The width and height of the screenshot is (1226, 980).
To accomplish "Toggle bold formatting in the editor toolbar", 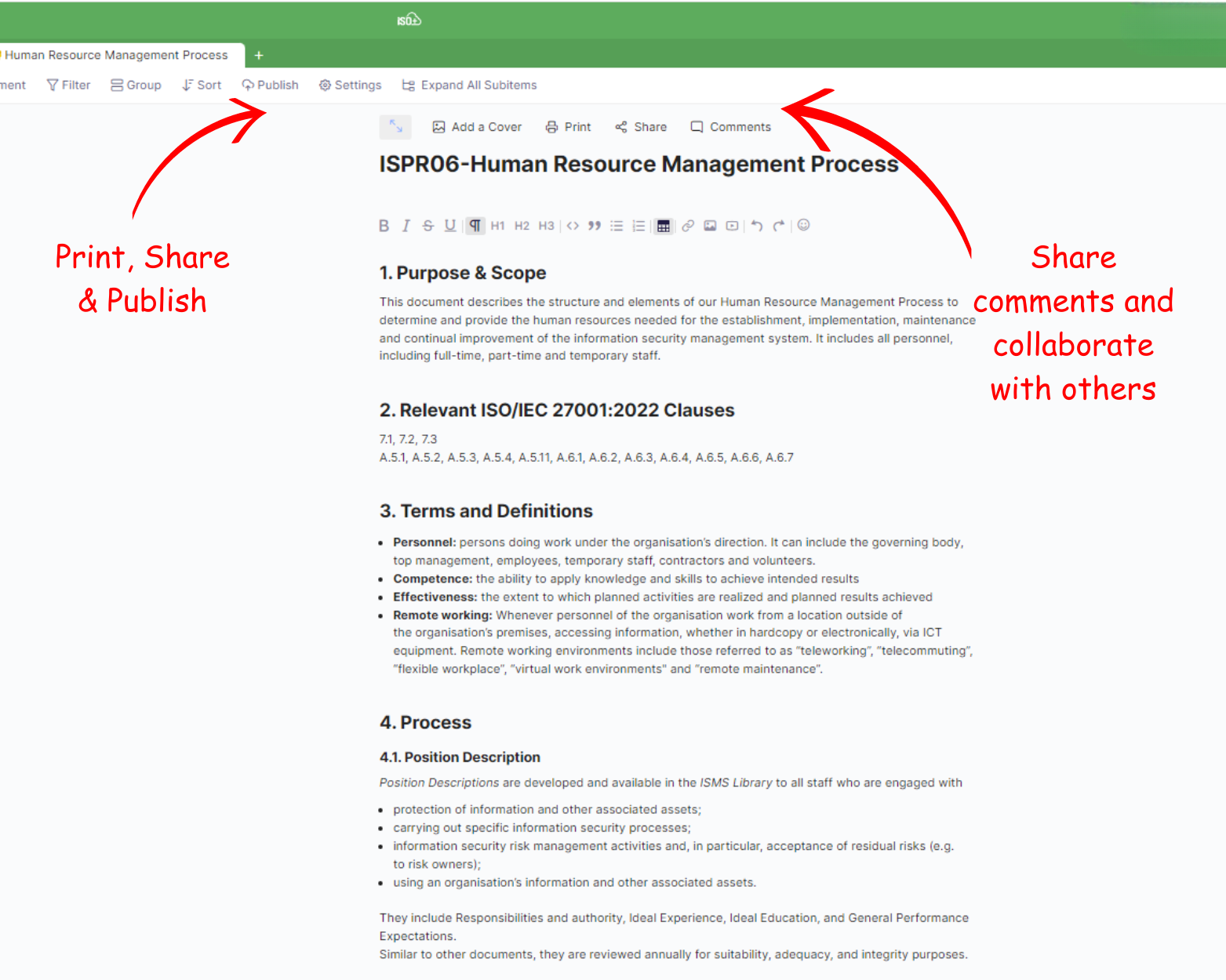I will 384,226.
